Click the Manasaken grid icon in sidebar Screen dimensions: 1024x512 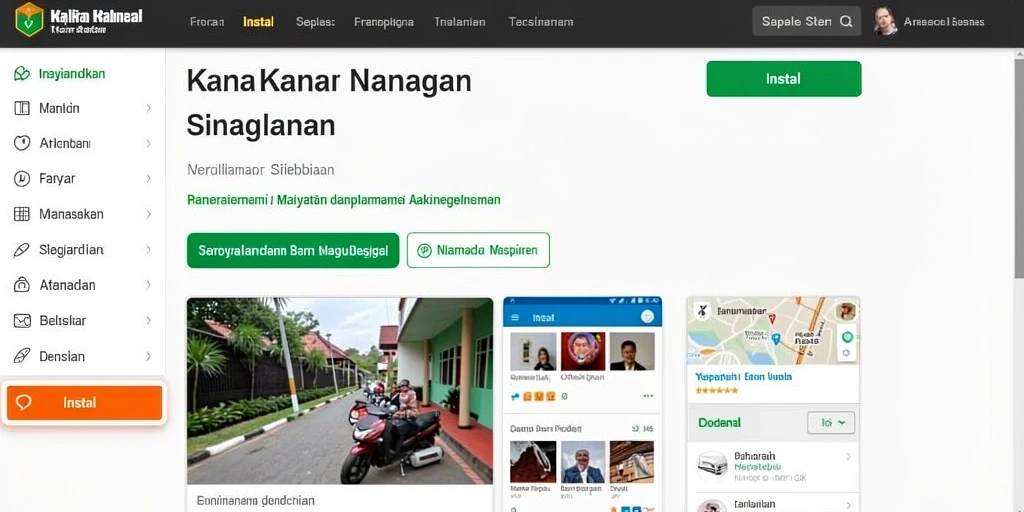pos(22,214)
